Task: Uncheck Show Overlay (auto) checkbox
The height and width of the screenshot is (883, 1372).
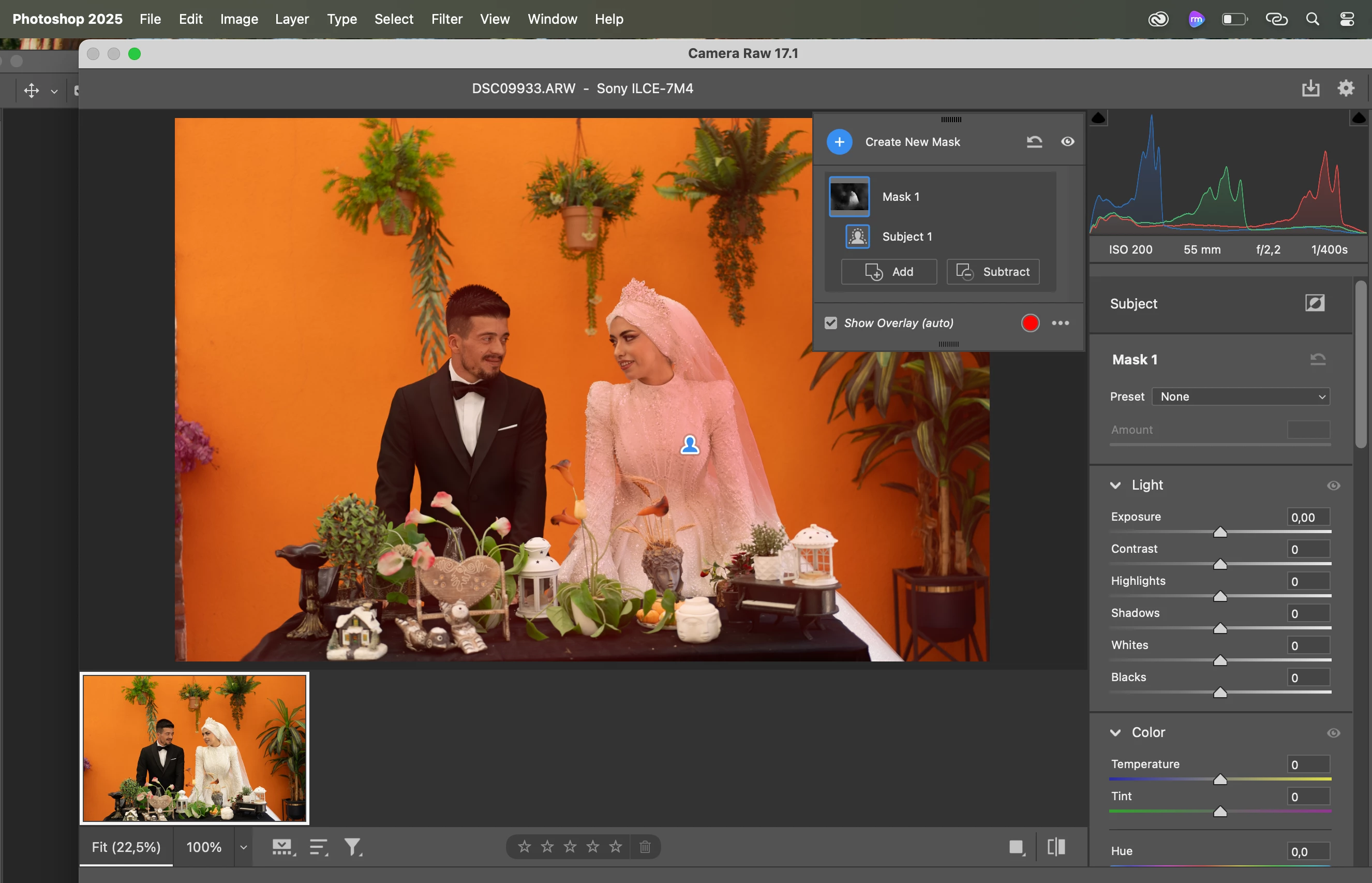Action: coord(830,323)
